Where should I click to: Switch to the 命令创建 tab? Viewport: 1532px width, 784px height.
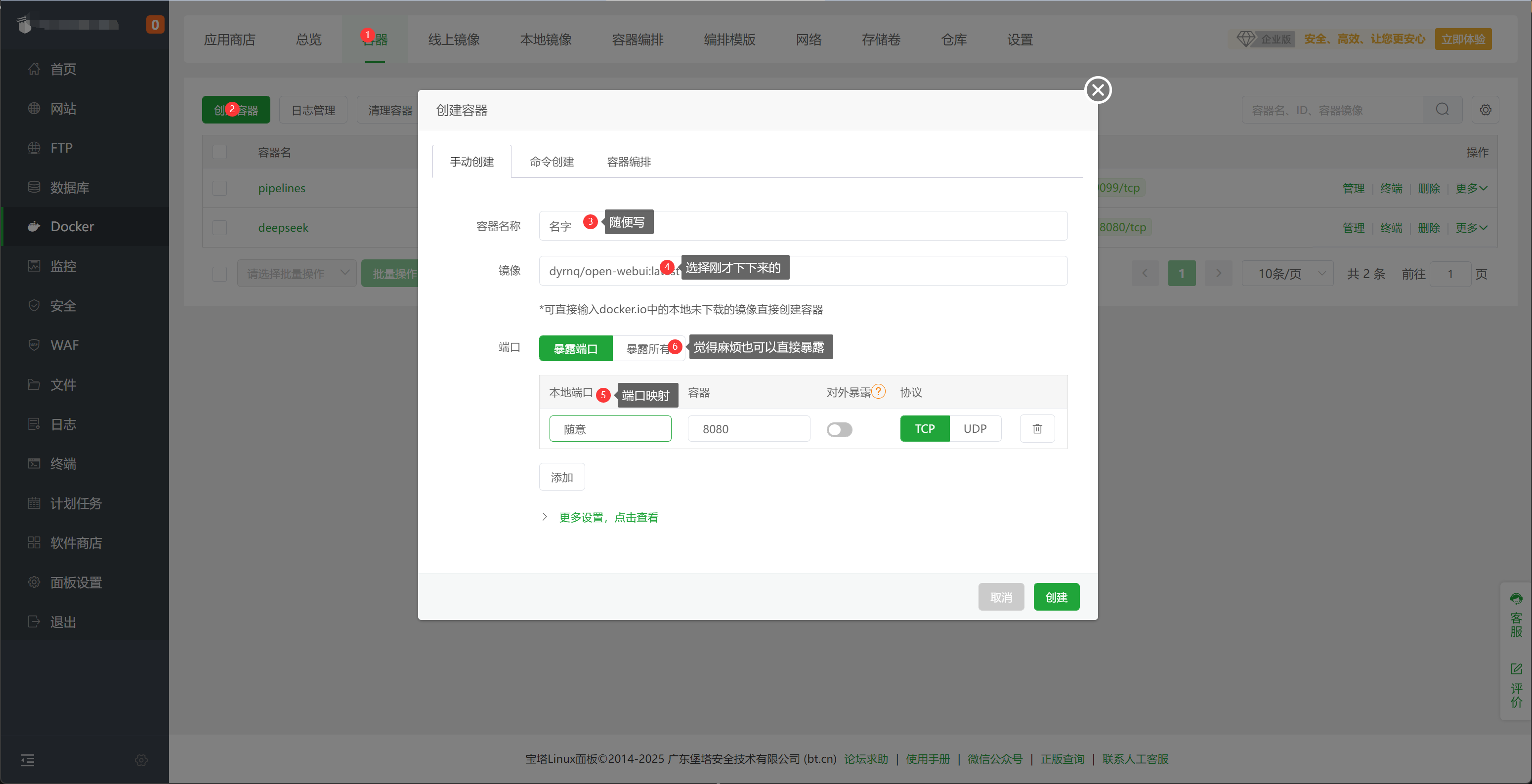552,162
